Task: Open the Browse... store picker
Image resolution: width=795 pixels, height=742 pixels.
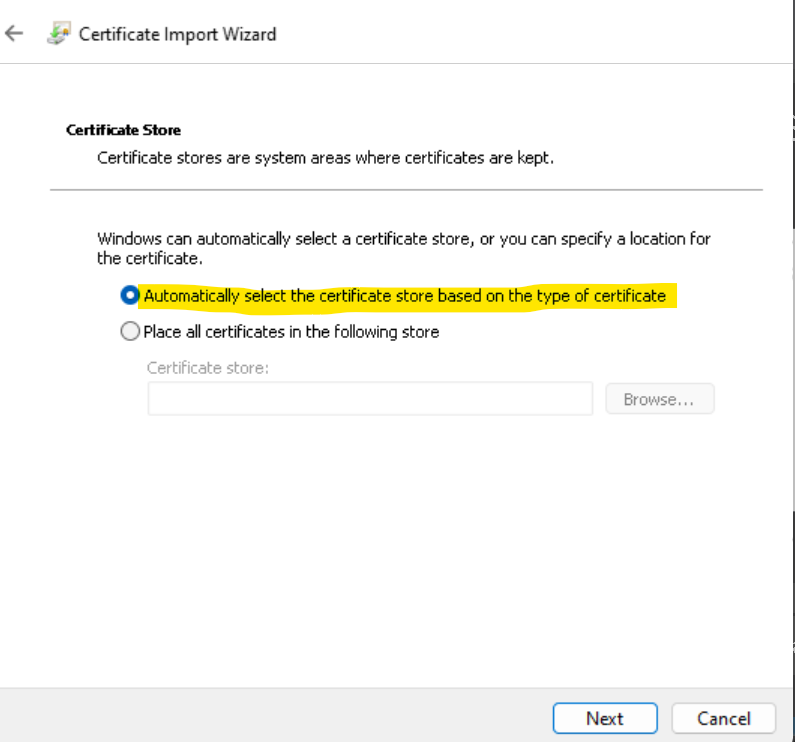Action: (x=660, y=399)
